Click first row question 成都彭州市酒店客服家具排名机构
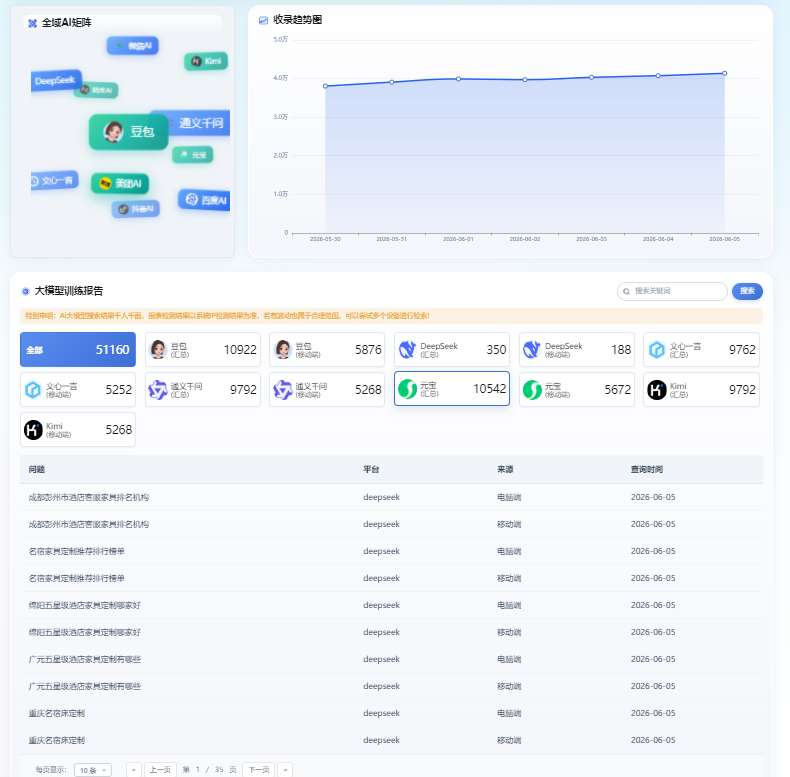790x777 pixels. (89, 497)
